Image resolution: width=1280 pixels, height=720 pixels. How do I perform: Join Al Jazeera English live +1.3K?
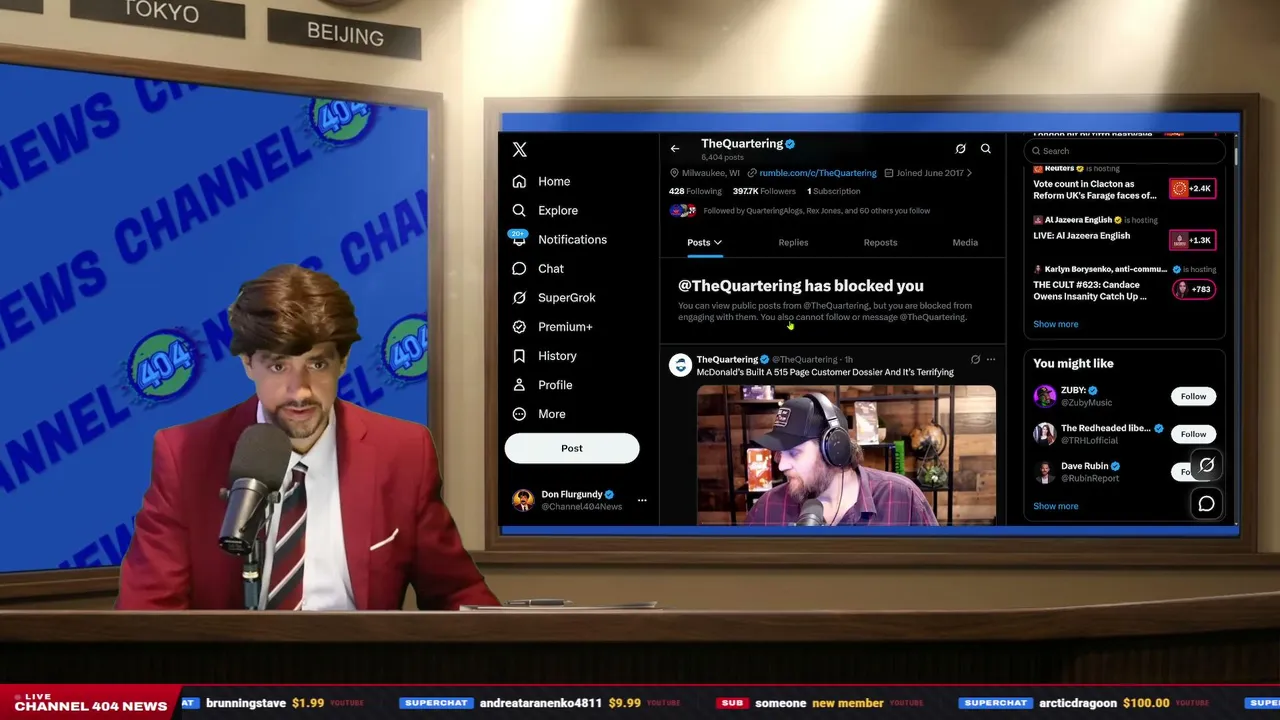coord(1192,240)
